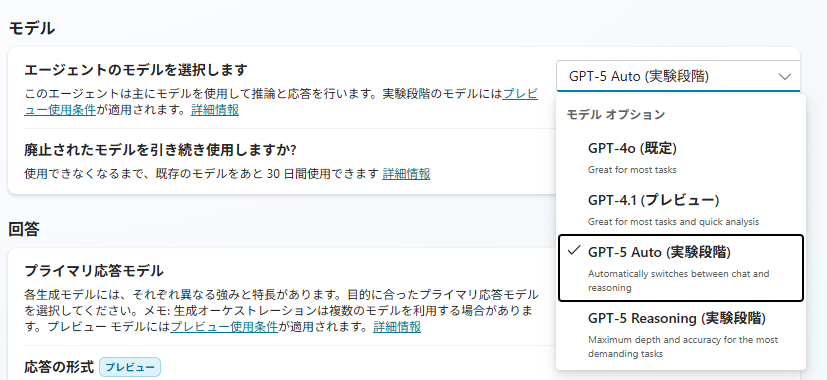
Task: Open 詳細情報 link under primary response model
Action: tap(397, 326)
